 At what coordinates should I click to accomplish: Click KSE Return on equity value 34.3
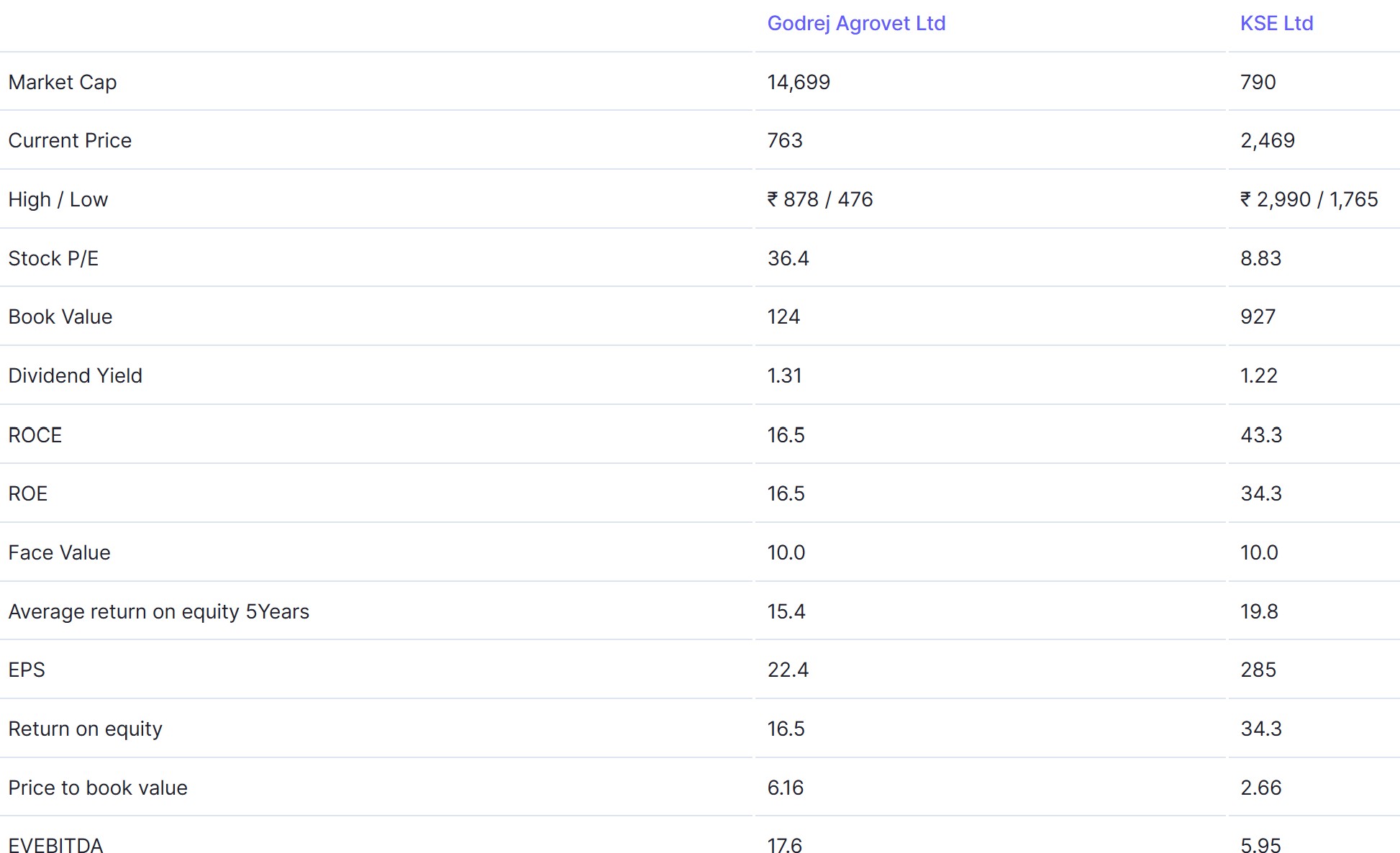(1261, 729)
